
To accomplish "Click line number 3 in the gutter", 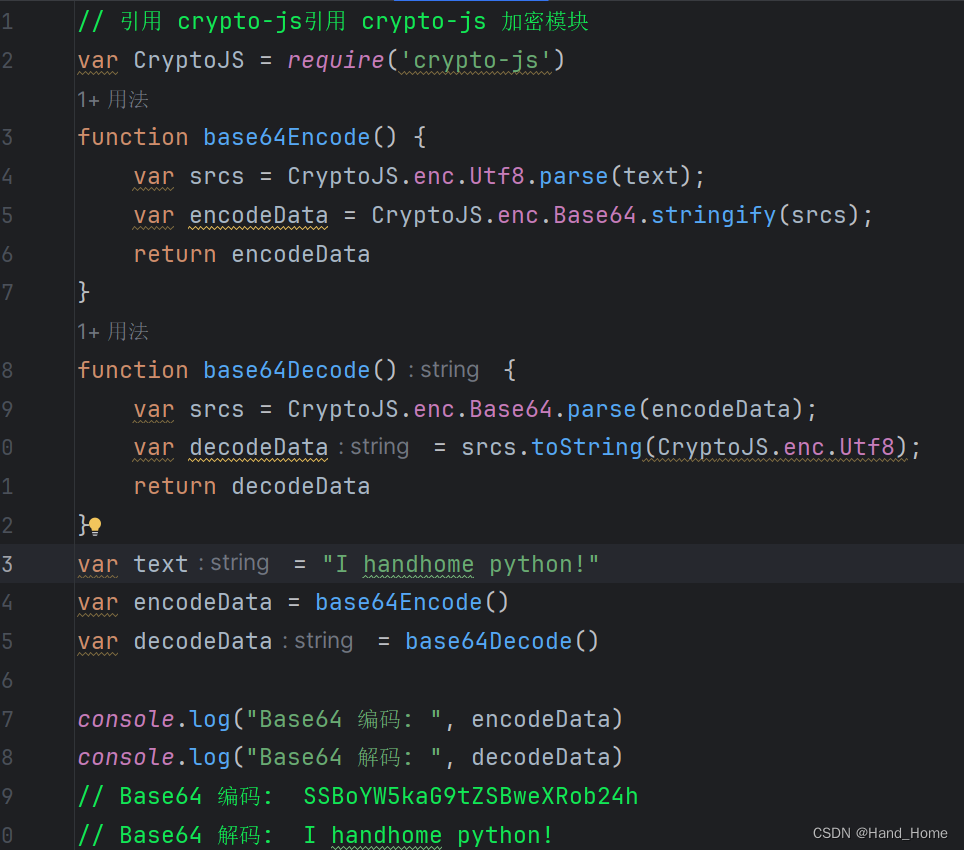I will point(7,136).
